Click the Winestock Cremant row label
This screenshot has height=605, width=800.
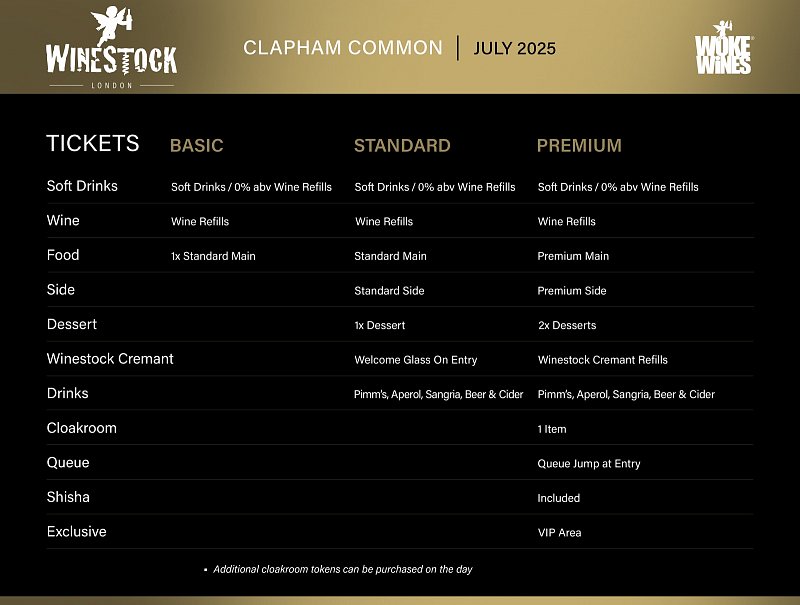[x=110, y=359]
